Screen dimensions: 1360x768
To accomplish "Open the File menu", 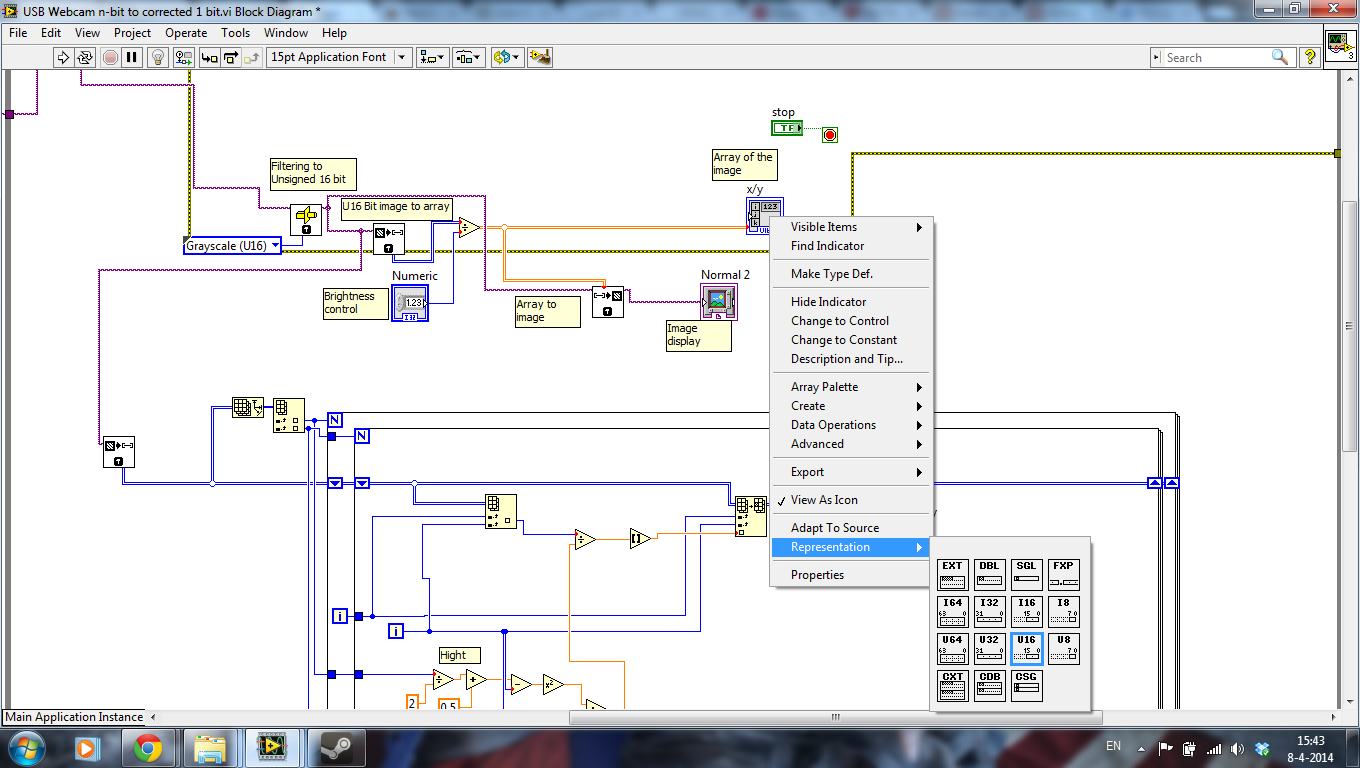I will [x=18, y=33].
